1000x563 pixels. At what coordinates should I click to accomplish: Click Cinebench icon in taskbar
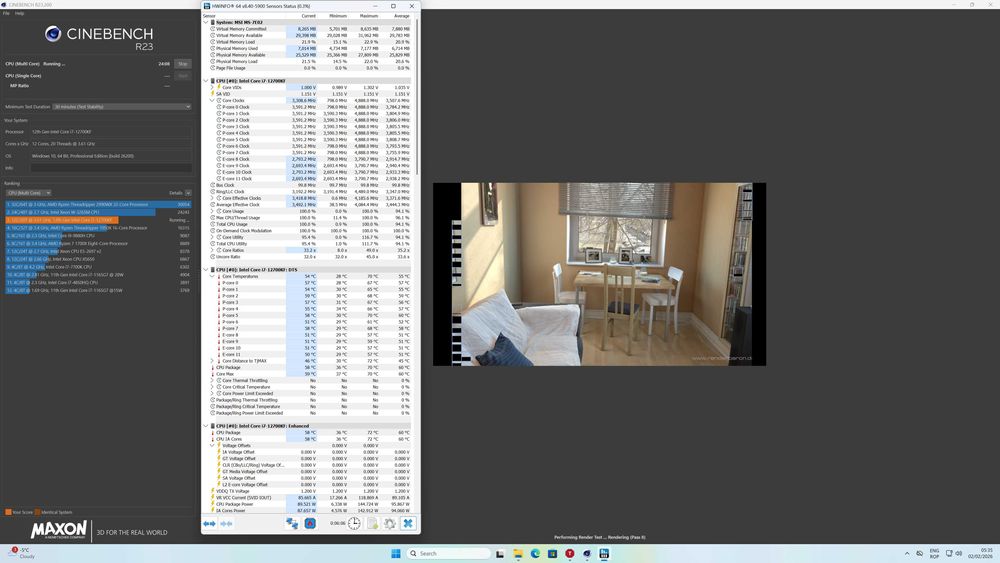tap(587, 553)
